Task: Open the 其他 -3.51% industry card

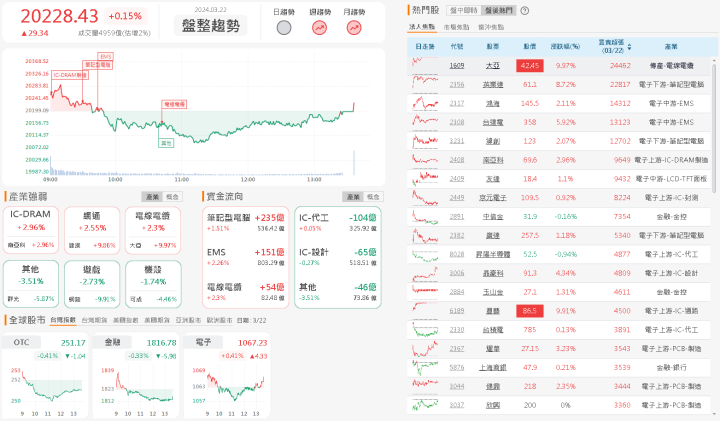Action: point(31,284)
